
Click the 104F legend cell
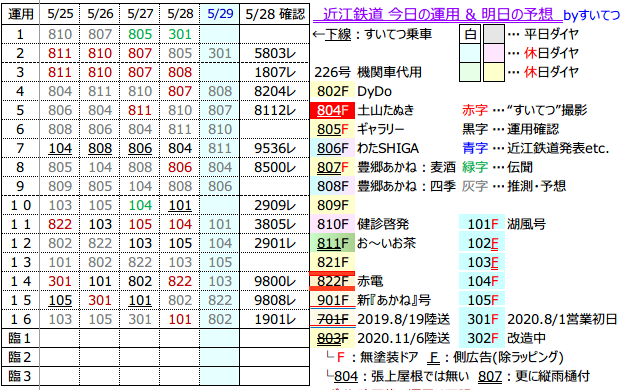tap(482, 281)
